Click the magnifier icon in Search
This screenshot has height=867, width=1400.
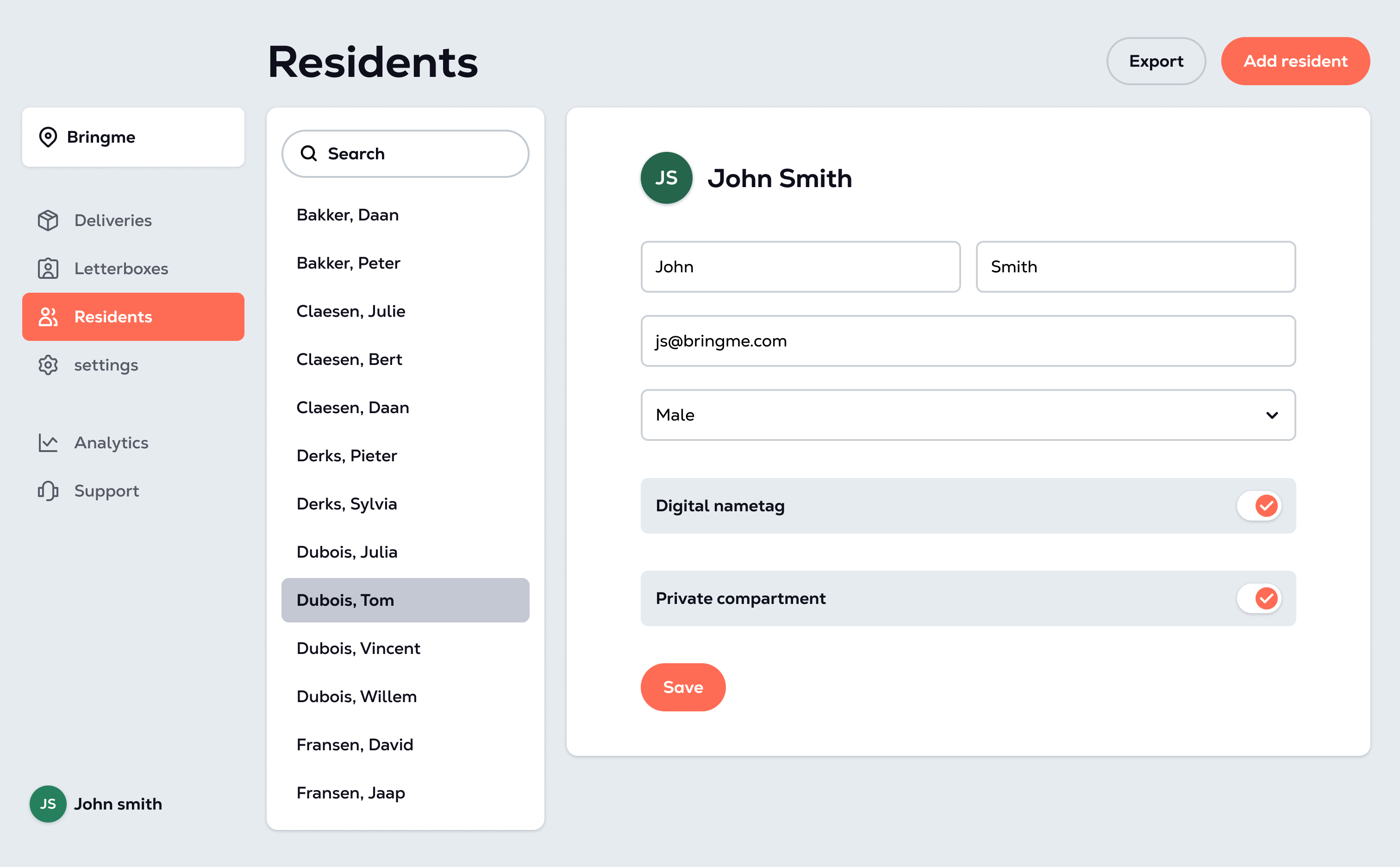coord(309,153)
